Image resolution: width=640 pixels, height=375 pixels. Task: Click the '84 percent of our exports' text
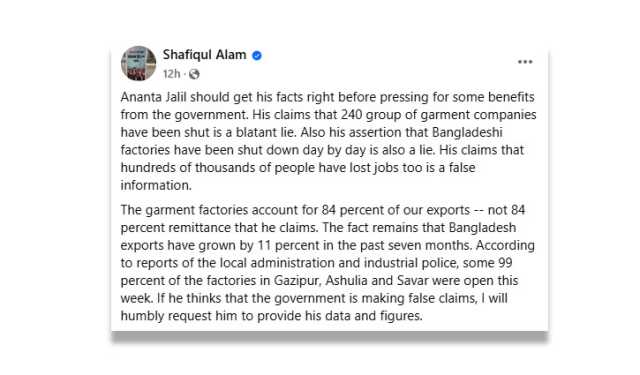pos(396,210)
